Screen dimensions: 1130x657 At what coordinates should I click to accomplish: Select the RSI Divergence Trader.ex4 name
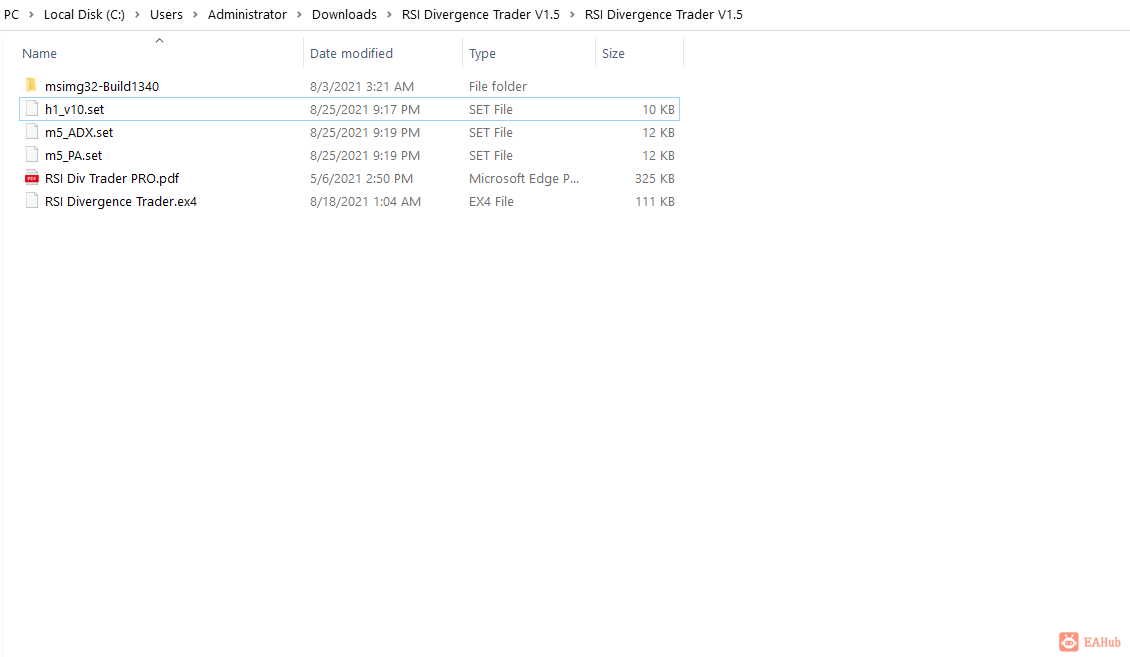120,202
